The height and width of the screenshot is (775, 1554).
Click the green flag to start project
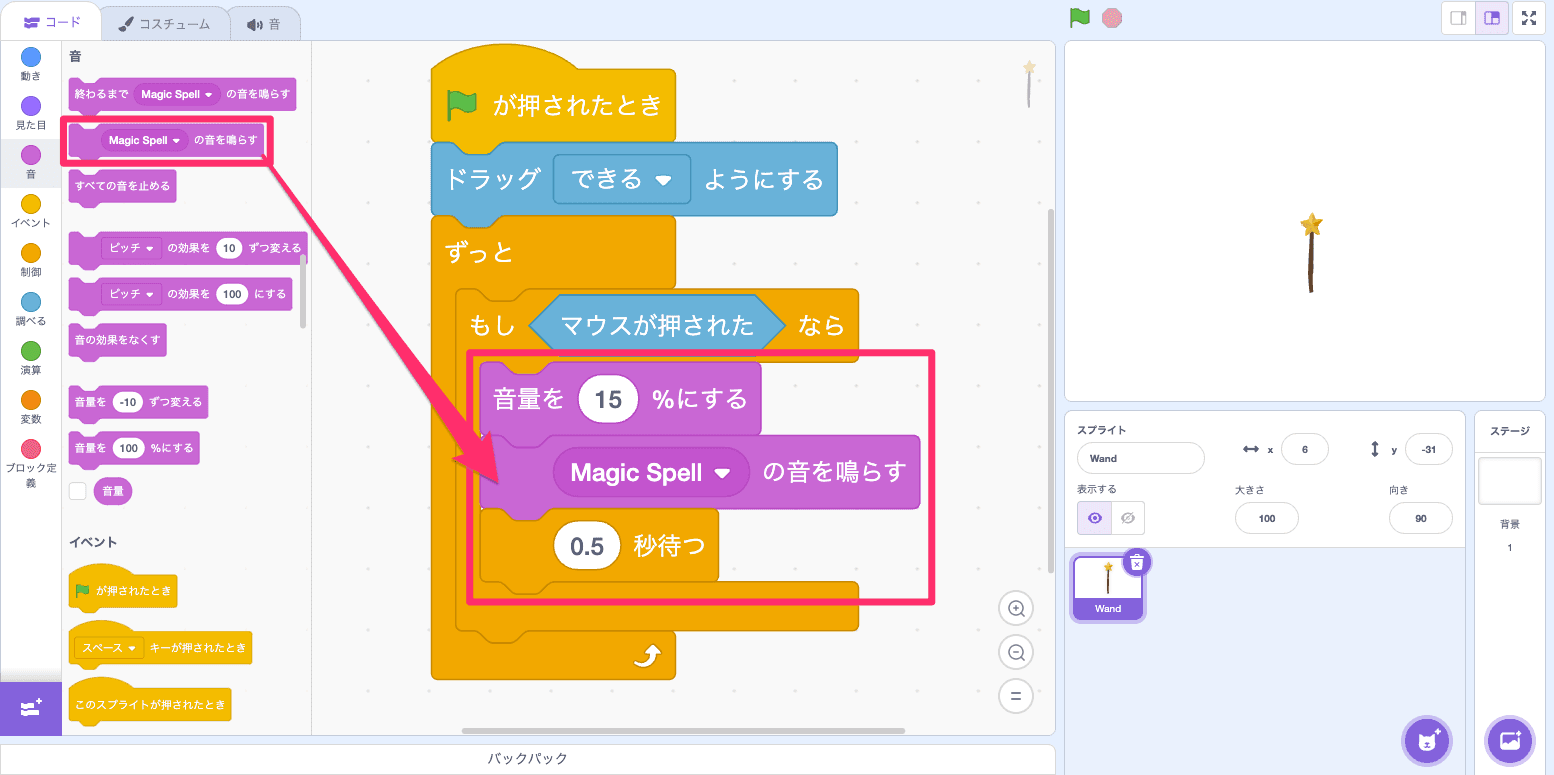tap(1079, 17)
